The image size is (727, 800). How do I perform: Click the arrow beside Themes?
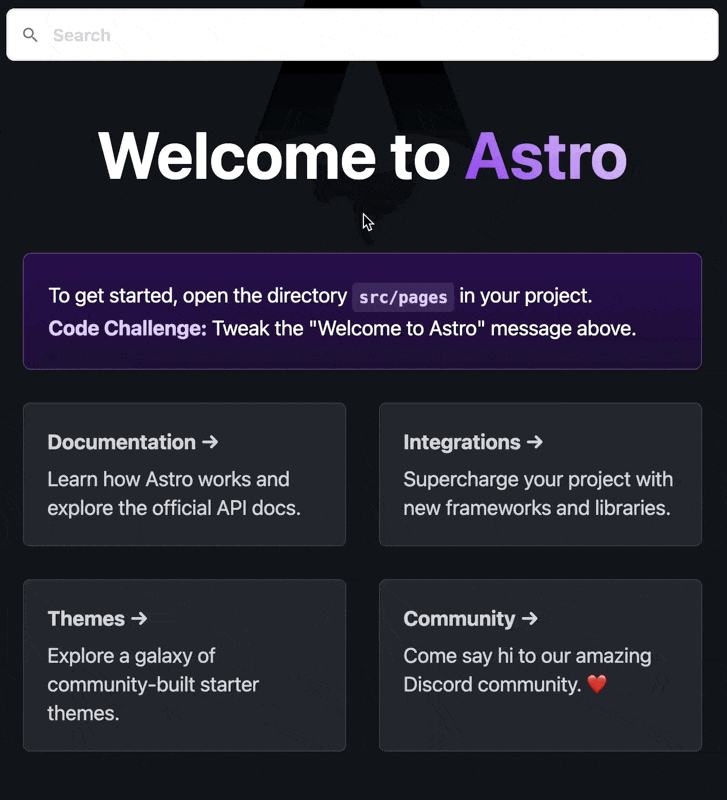click(139, 618)
